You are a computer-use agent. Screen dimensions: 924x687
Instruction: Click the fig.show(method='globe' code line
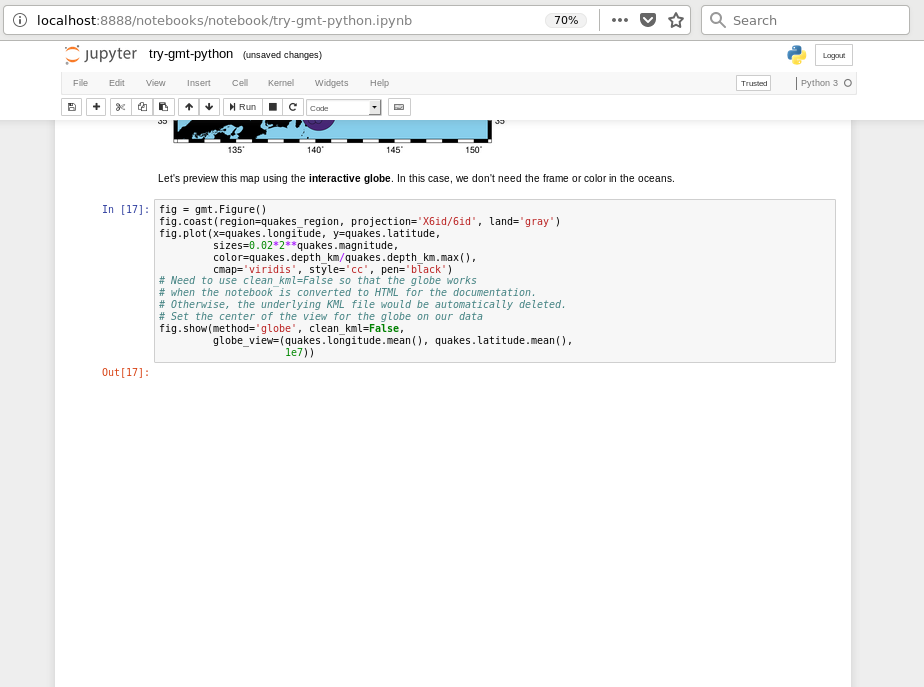click(x=281, y=329)
